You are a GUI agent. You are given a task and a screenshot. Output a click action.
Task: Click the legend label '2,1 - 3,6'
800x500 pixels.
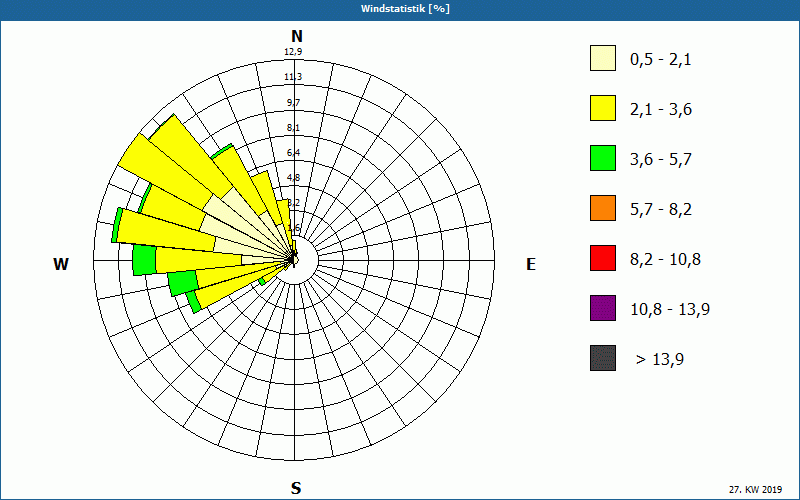click(661, 110)
